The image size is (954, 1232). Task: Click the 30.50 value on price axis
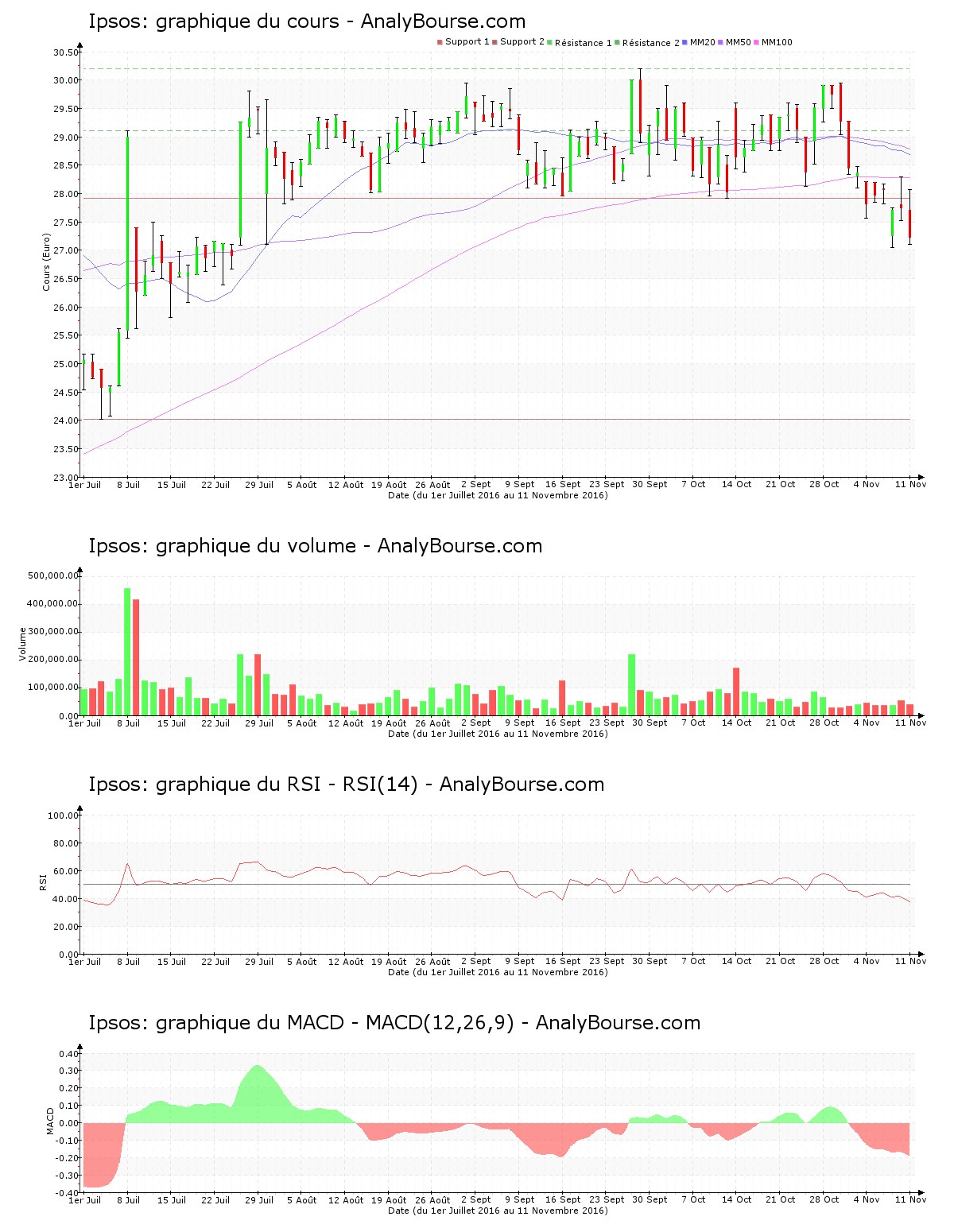click(x=66, y=52)
